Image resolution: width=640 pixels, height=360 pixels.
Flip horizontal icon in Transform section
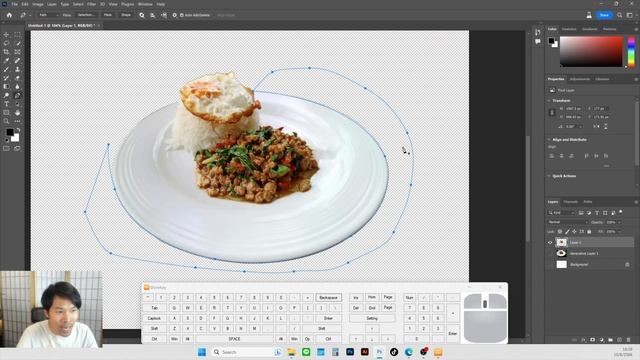596,127
